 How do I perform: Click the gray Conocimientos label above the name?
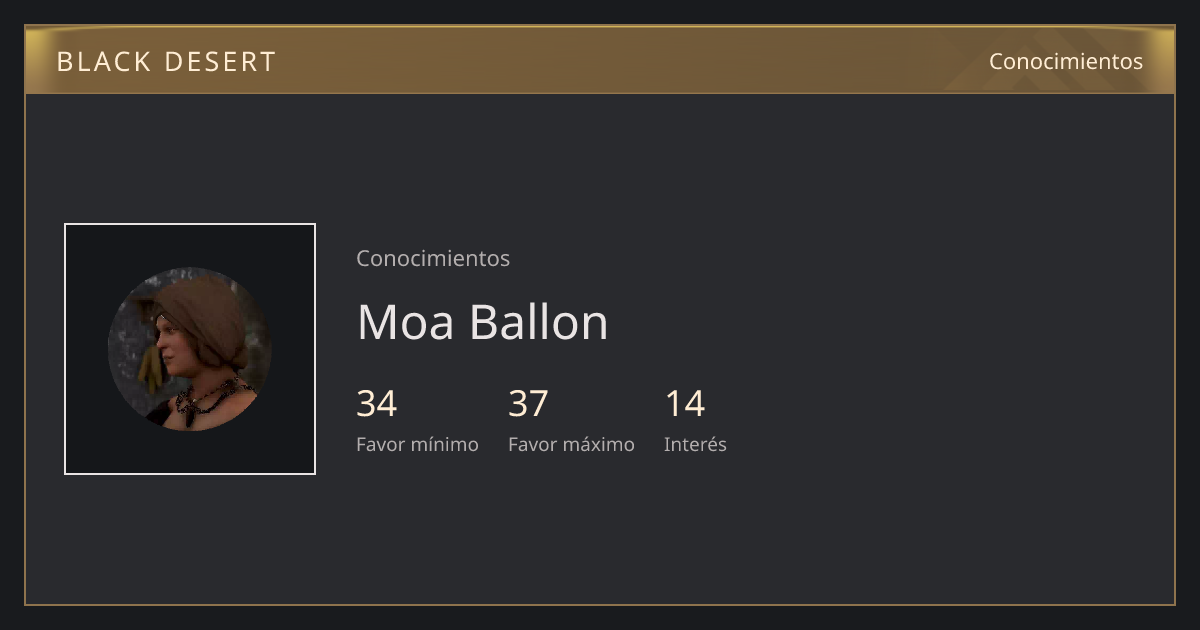click(x=433, y=258)
